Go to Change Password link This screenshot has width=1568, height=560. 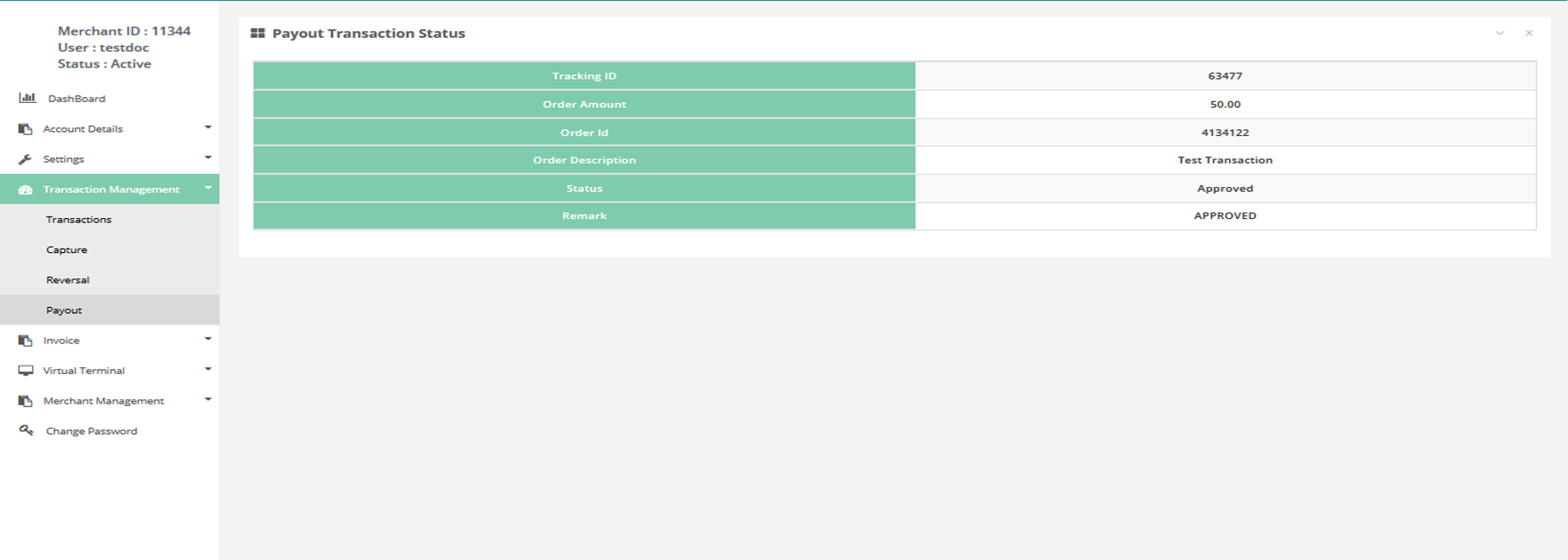(x=91, y=432)
